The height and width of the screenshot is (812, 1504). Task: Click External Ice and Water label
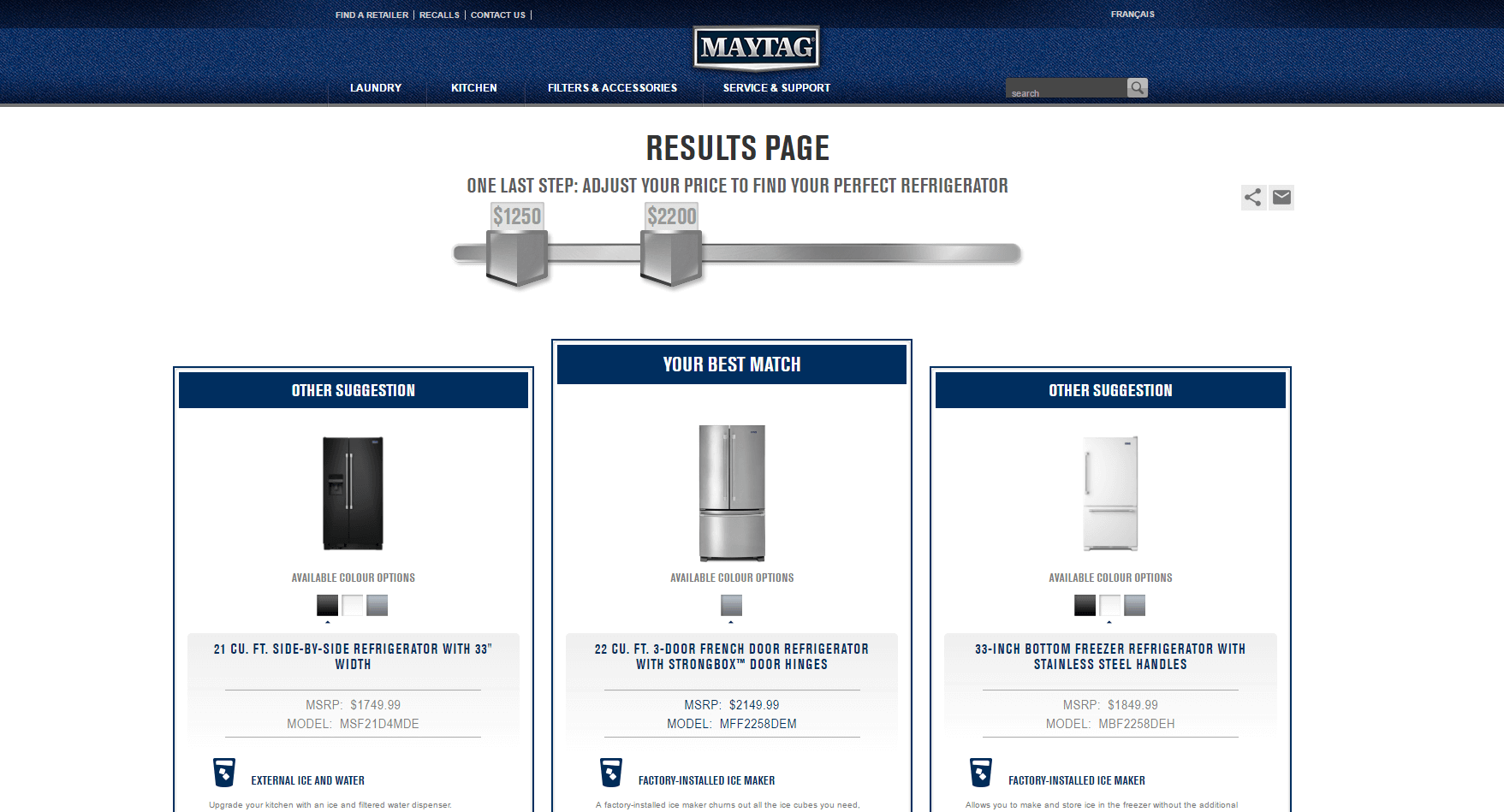[307, 780]
